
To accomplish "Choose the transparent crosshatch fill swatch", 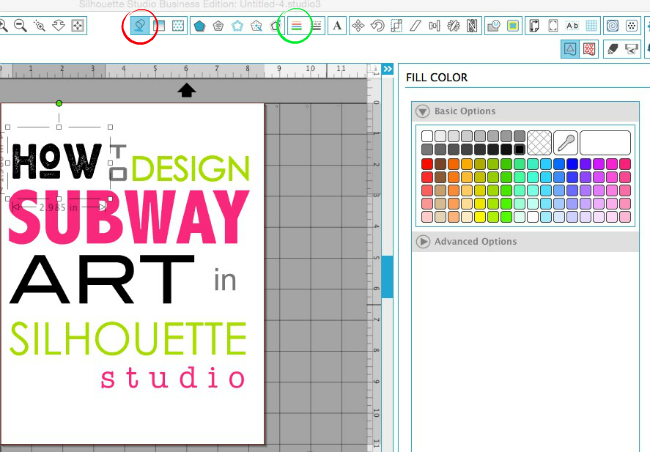I will click(539, 142).
